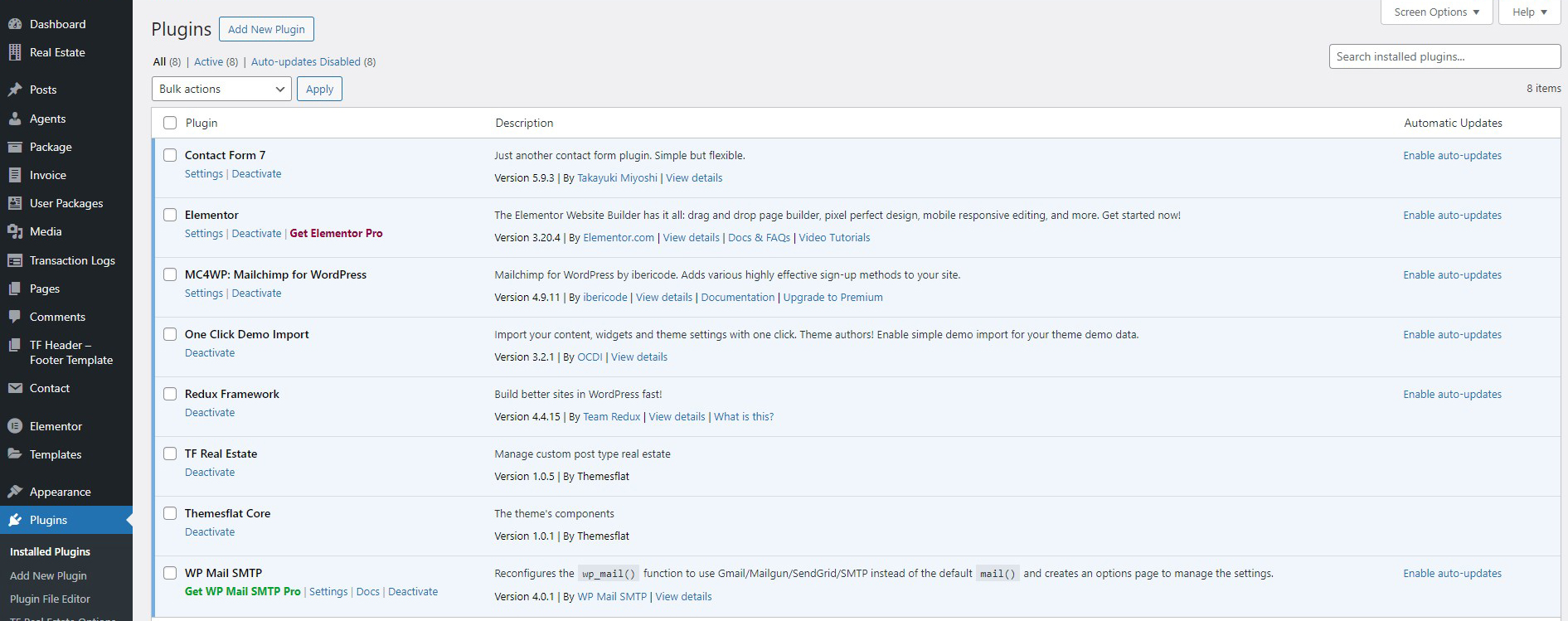Open Redux 'What is this?' link
The image size is (1568, 621).
point(744,416)
